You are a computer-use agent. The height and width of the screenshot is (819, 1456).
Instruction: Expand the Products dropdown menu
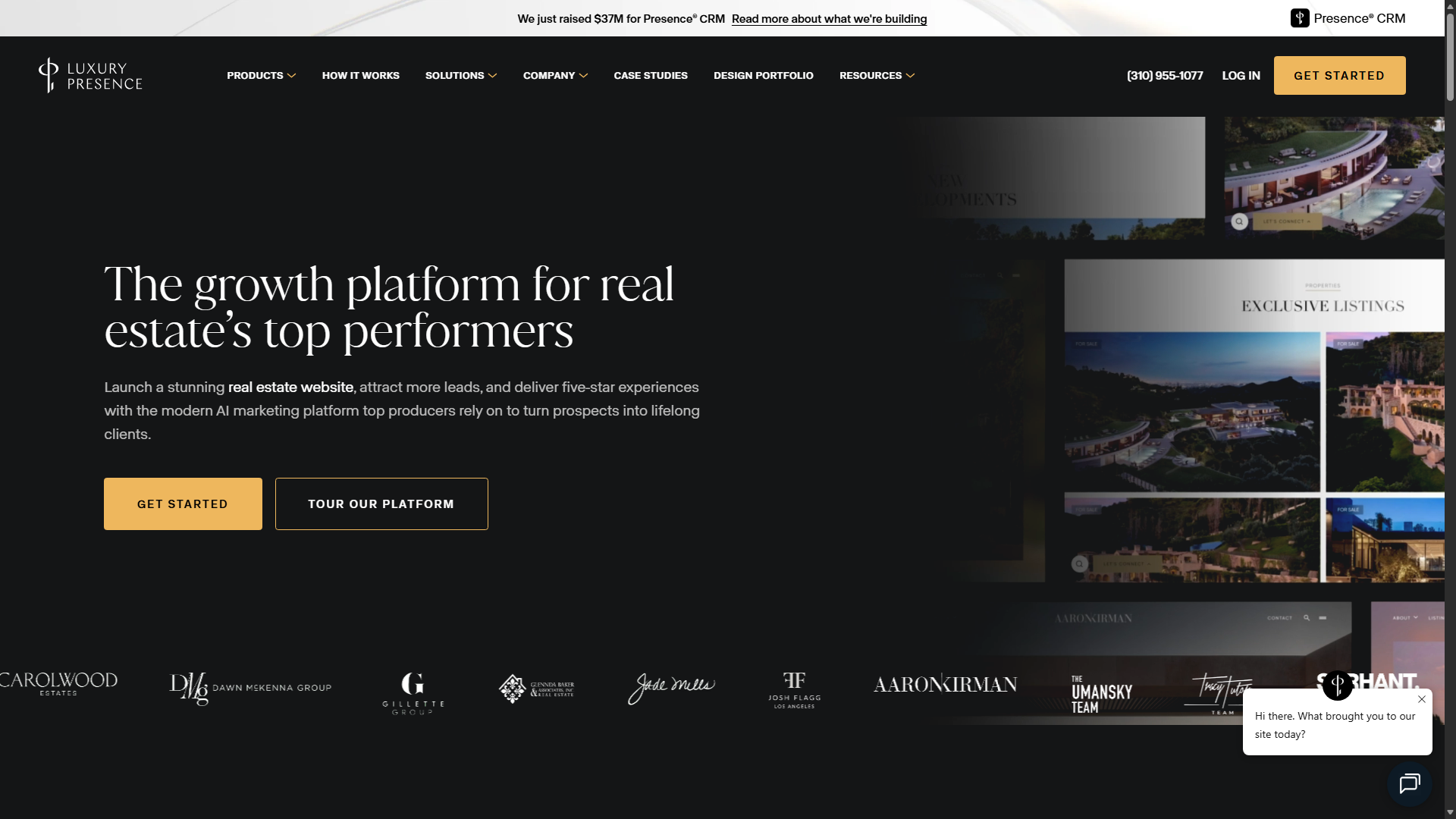pos(261,75)
